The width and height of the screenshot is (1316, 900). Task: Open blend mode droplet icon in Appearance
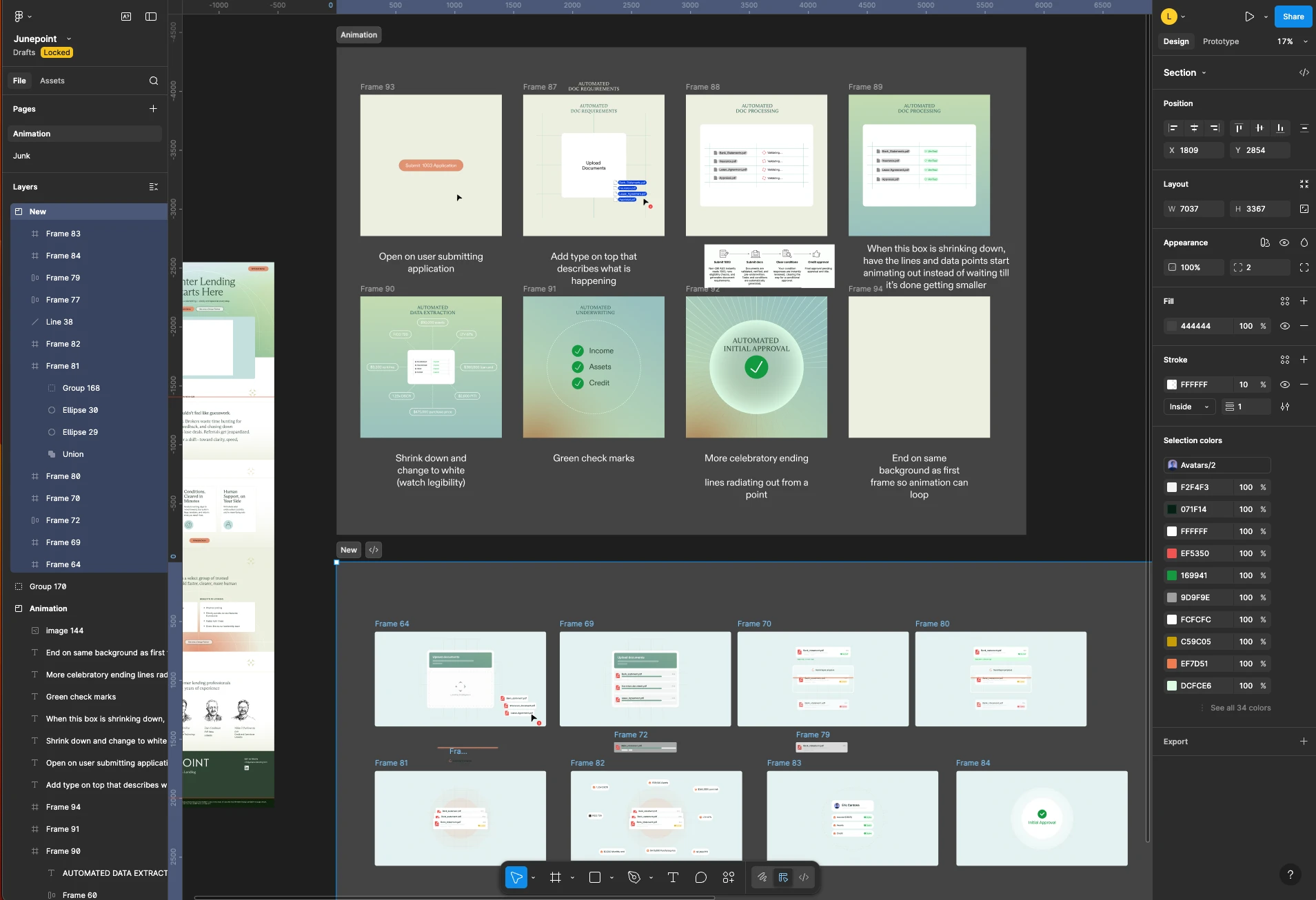[x=1304, y=243]
